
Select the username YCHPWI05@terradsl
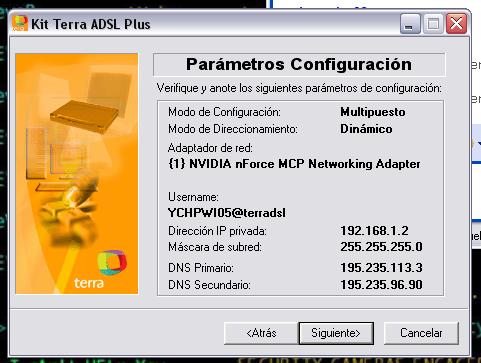[227, 213]
